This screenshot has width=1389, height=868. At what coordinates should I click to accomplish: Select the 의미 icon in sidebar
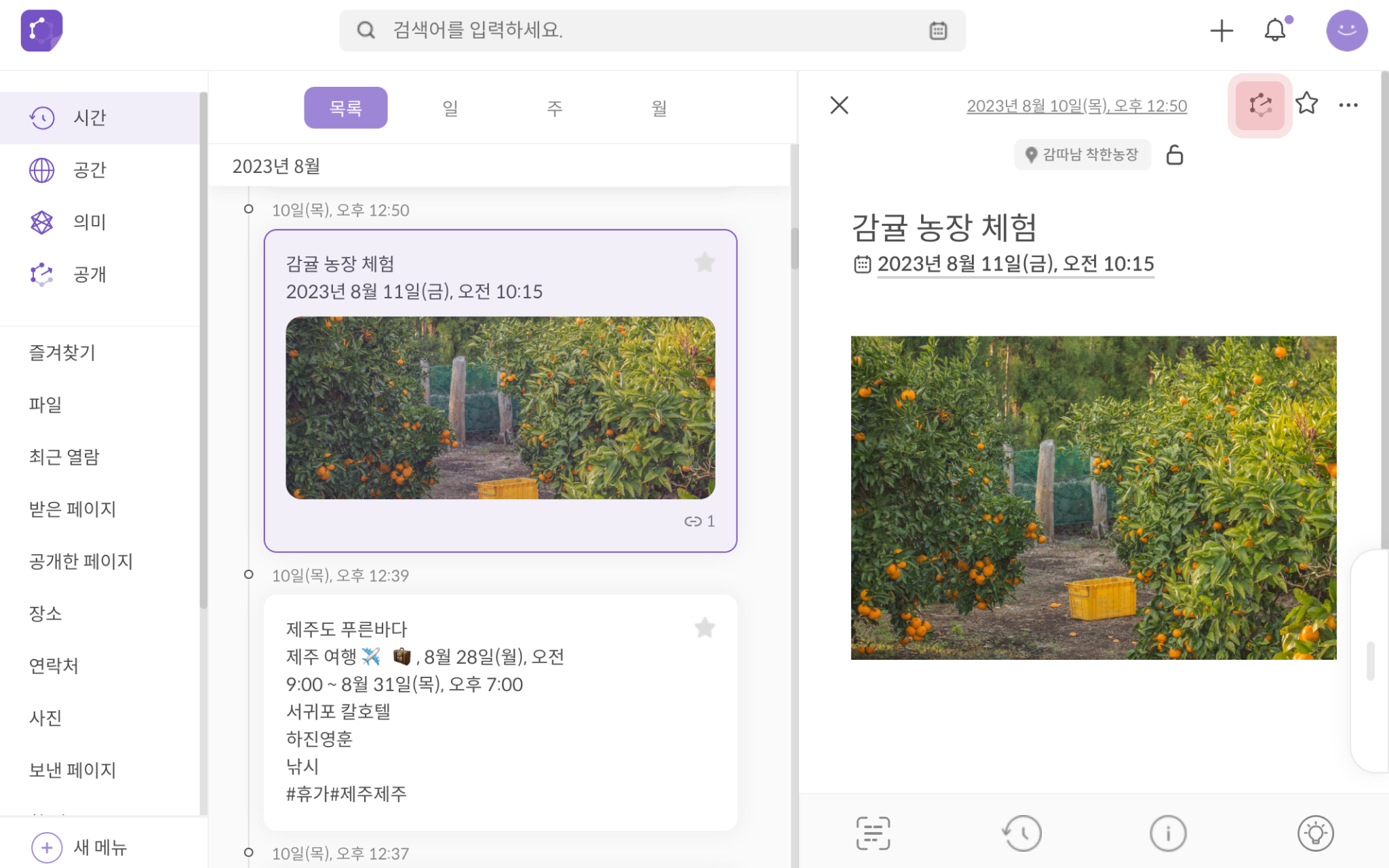click(x=42, y=222)
